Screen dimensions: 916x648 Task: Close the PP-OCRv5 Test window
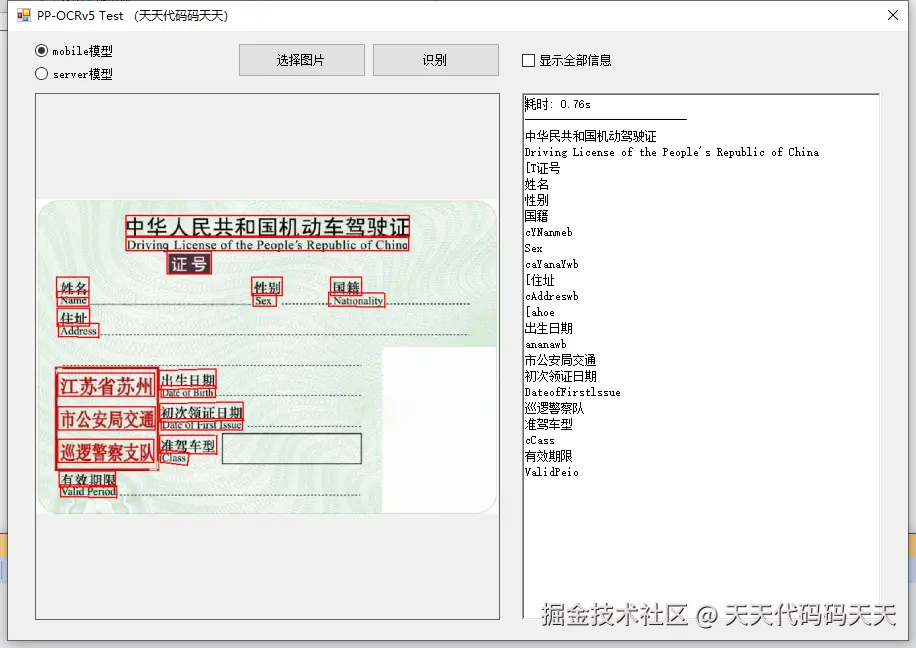893,15
